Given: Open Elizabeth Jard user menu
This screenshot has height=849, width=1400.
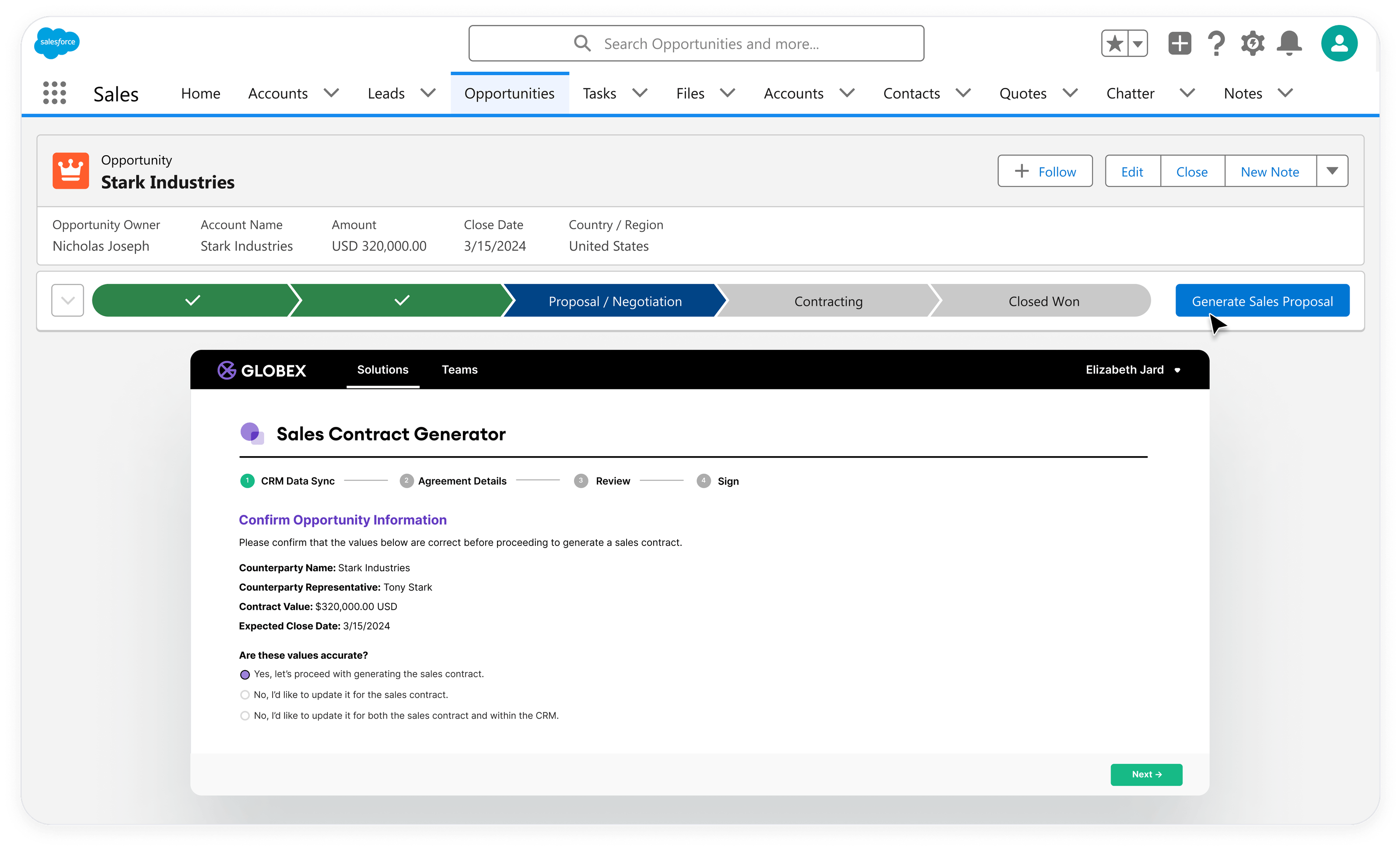Looking at the screenshot, I should pos(1133,370).
